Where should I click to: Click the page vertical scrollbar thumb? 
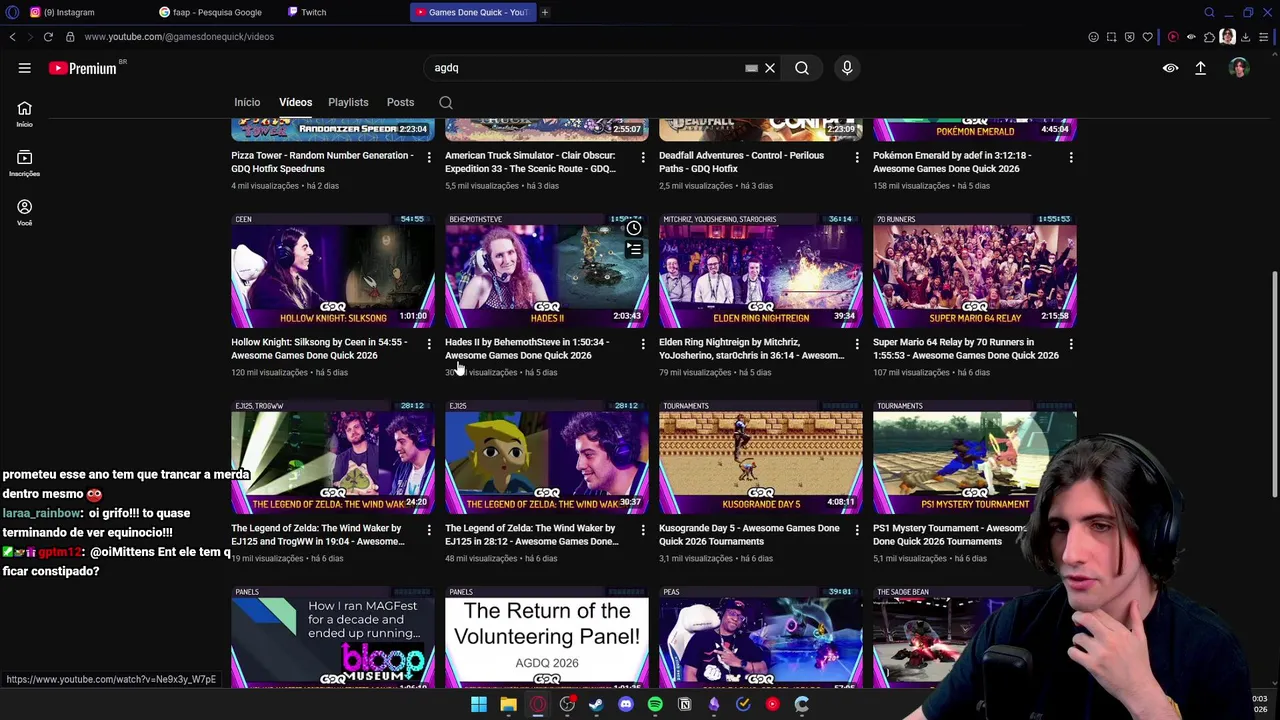[x=1274, y=383]
